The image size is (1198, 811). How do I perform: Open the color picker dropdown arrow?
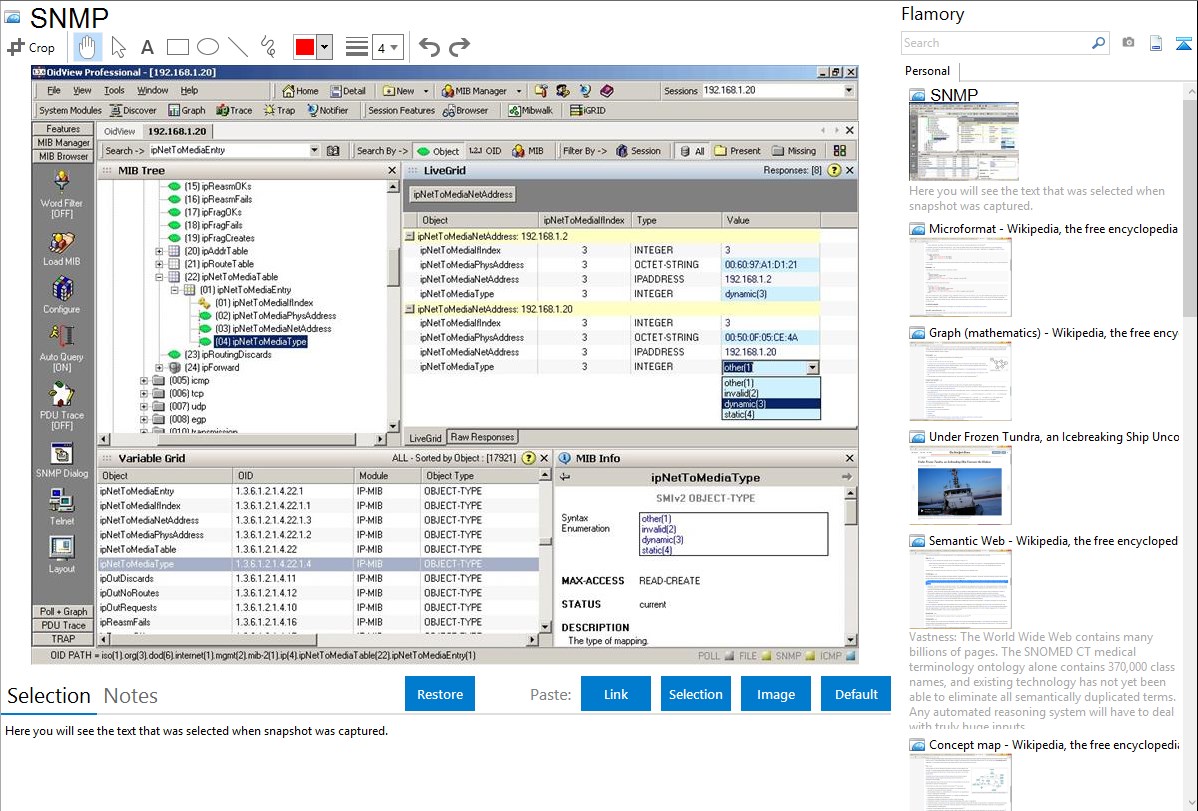[324, 47]
